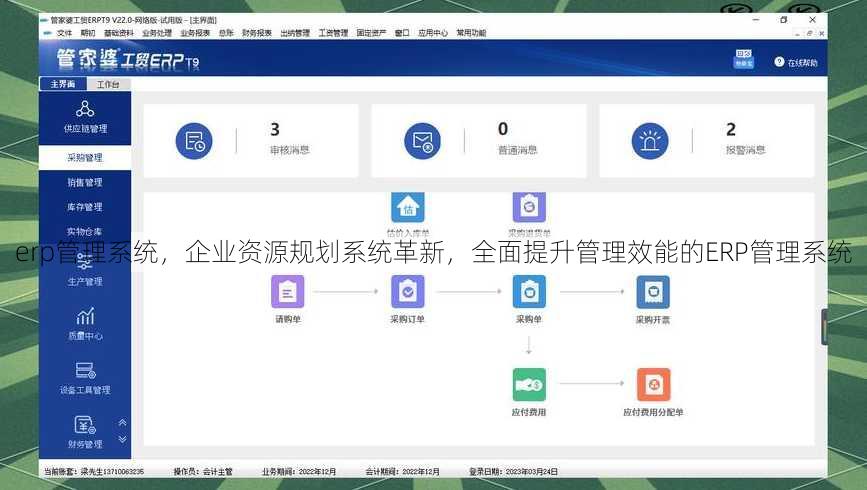Open the 业务报表 menu
Image resolution: width=867 pixels, height=490 pixels.
tap(195, 33)
